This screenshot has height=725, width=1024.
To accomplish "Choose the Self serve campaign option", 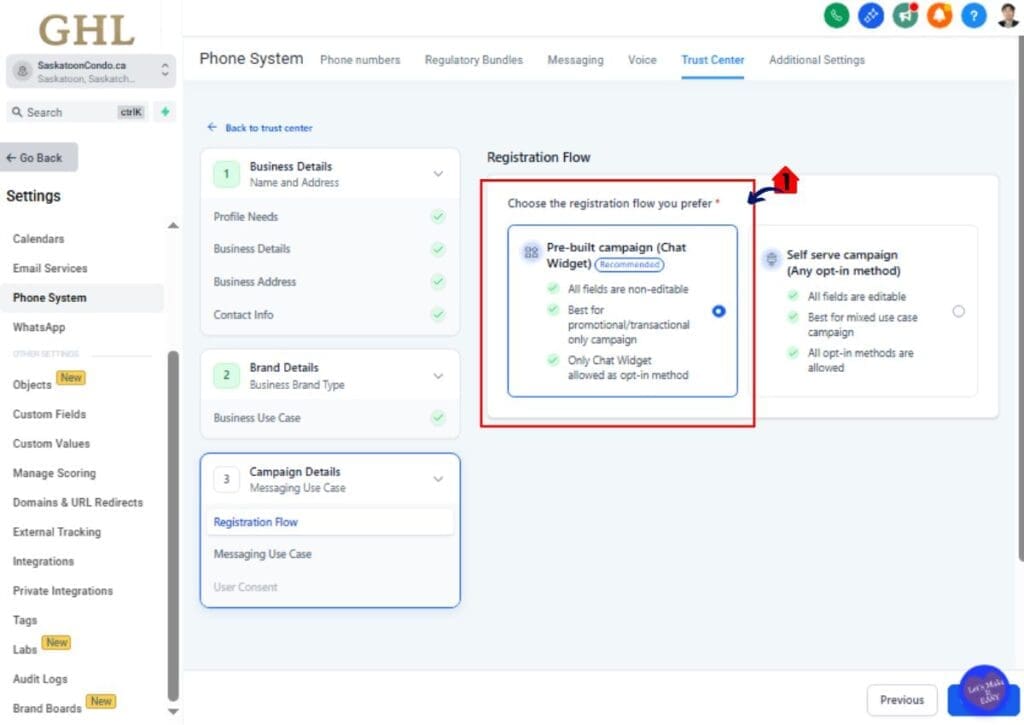I will pos(959,311).
